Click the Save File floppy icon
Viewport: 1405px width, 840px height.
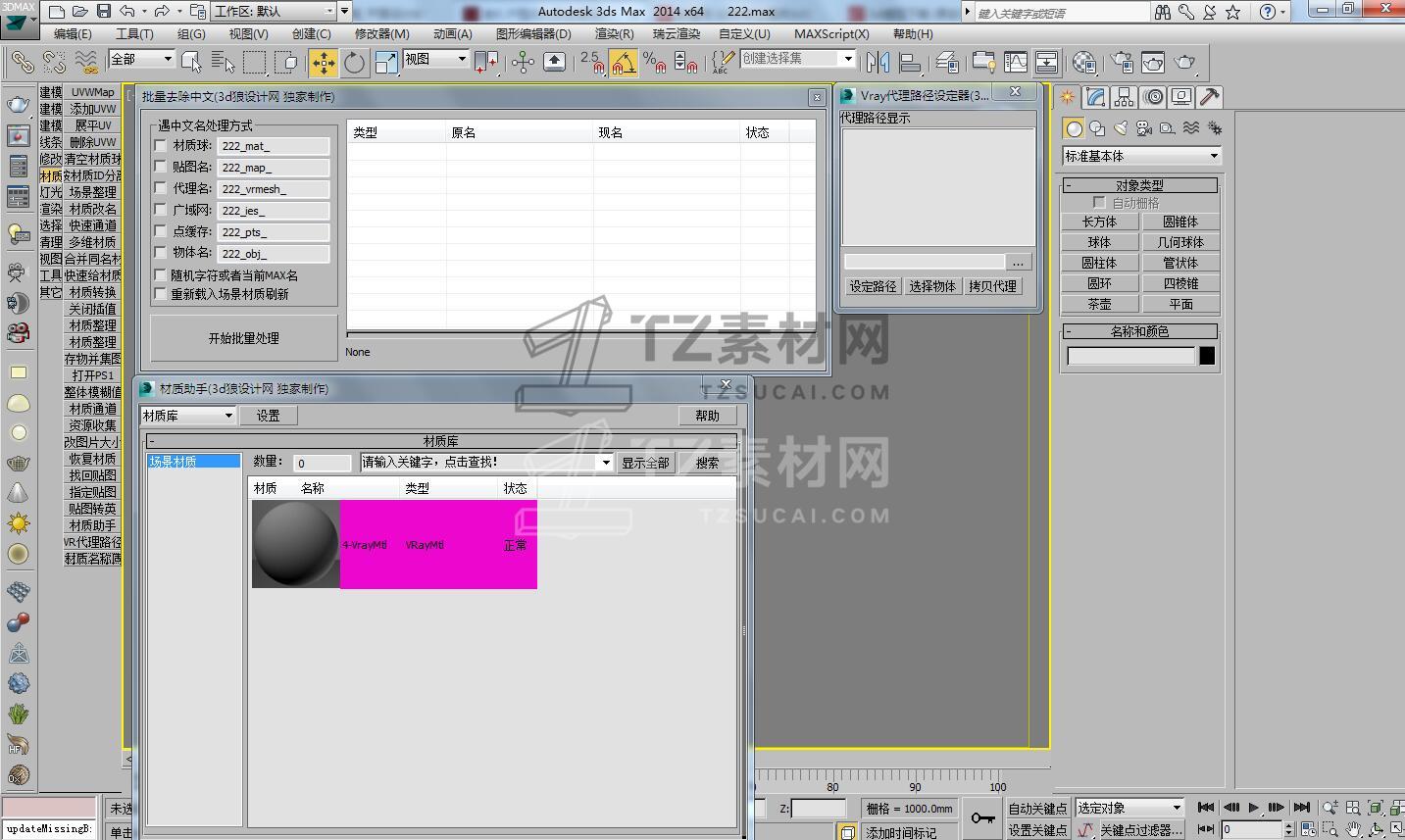(x=104, y=12)
